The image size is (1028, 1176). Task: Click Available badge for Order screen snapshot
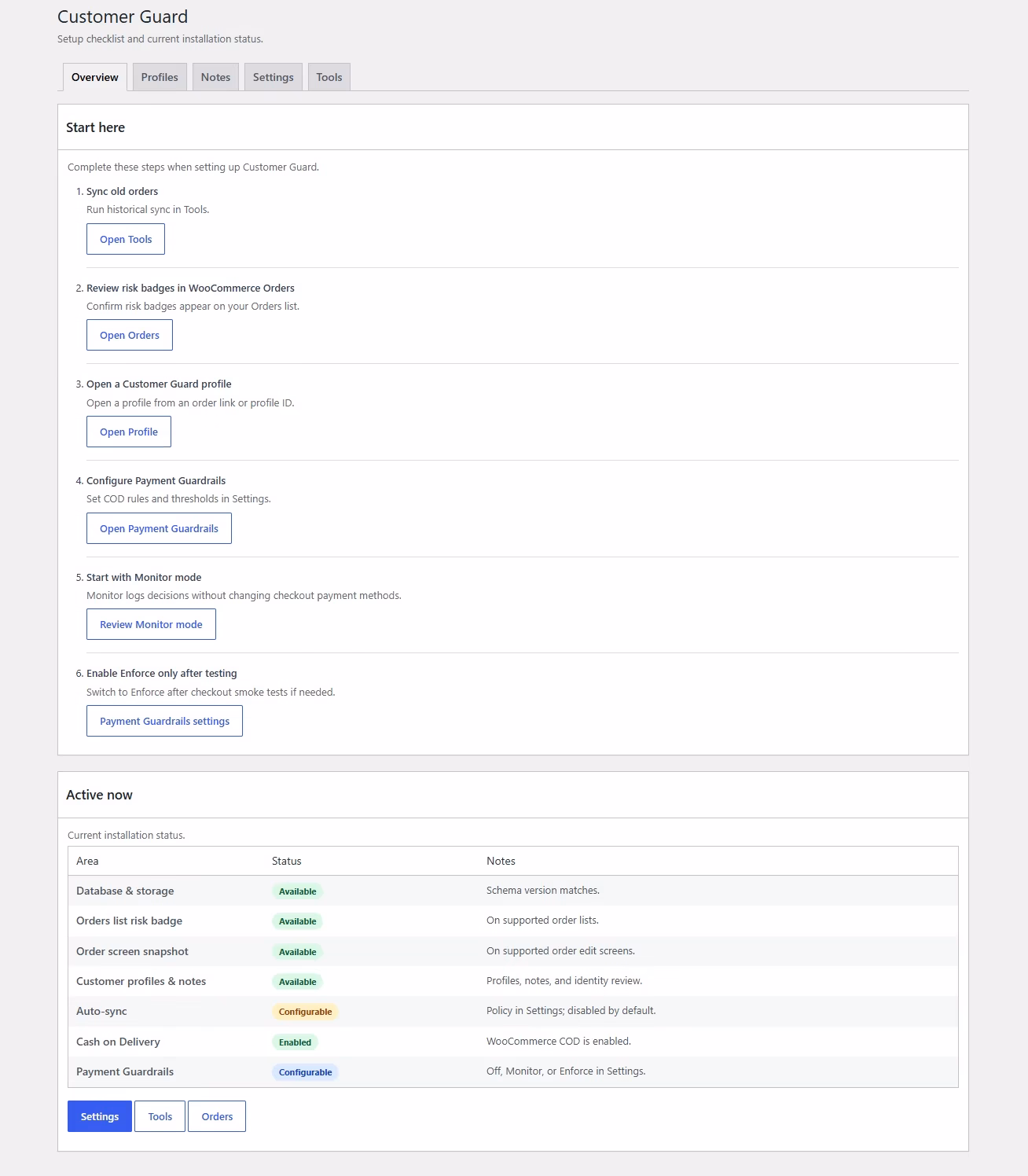point(297,952)
